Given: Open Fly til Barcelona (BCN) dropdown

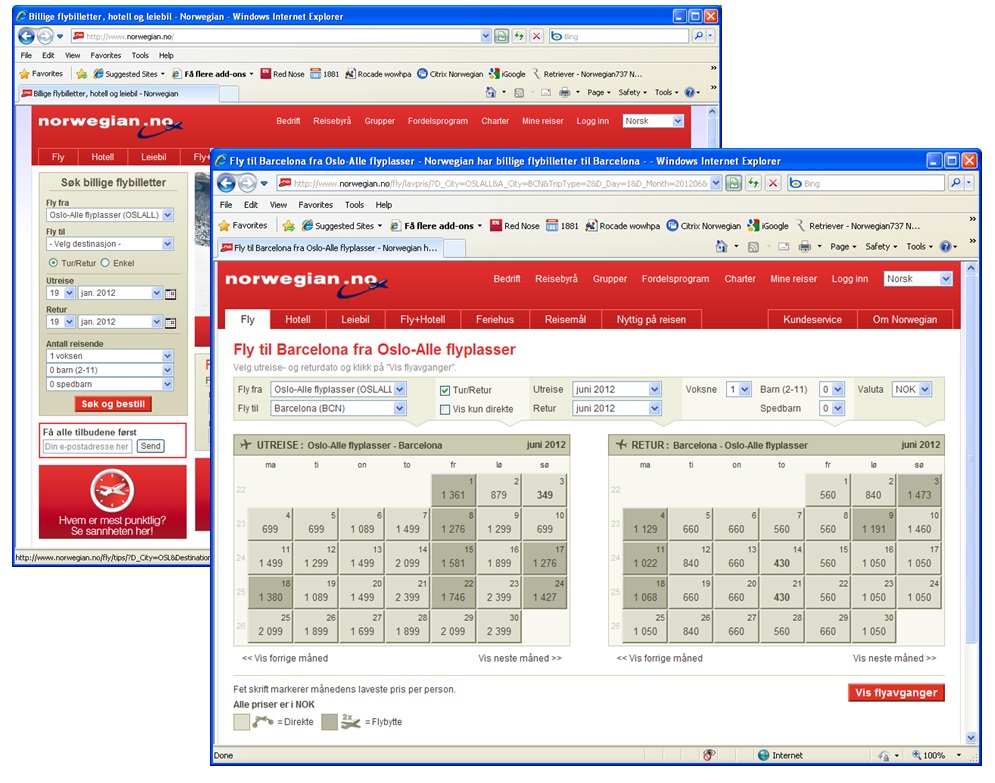Looking at the screenshot, I should pyautogui.click(x=338, y=408).
